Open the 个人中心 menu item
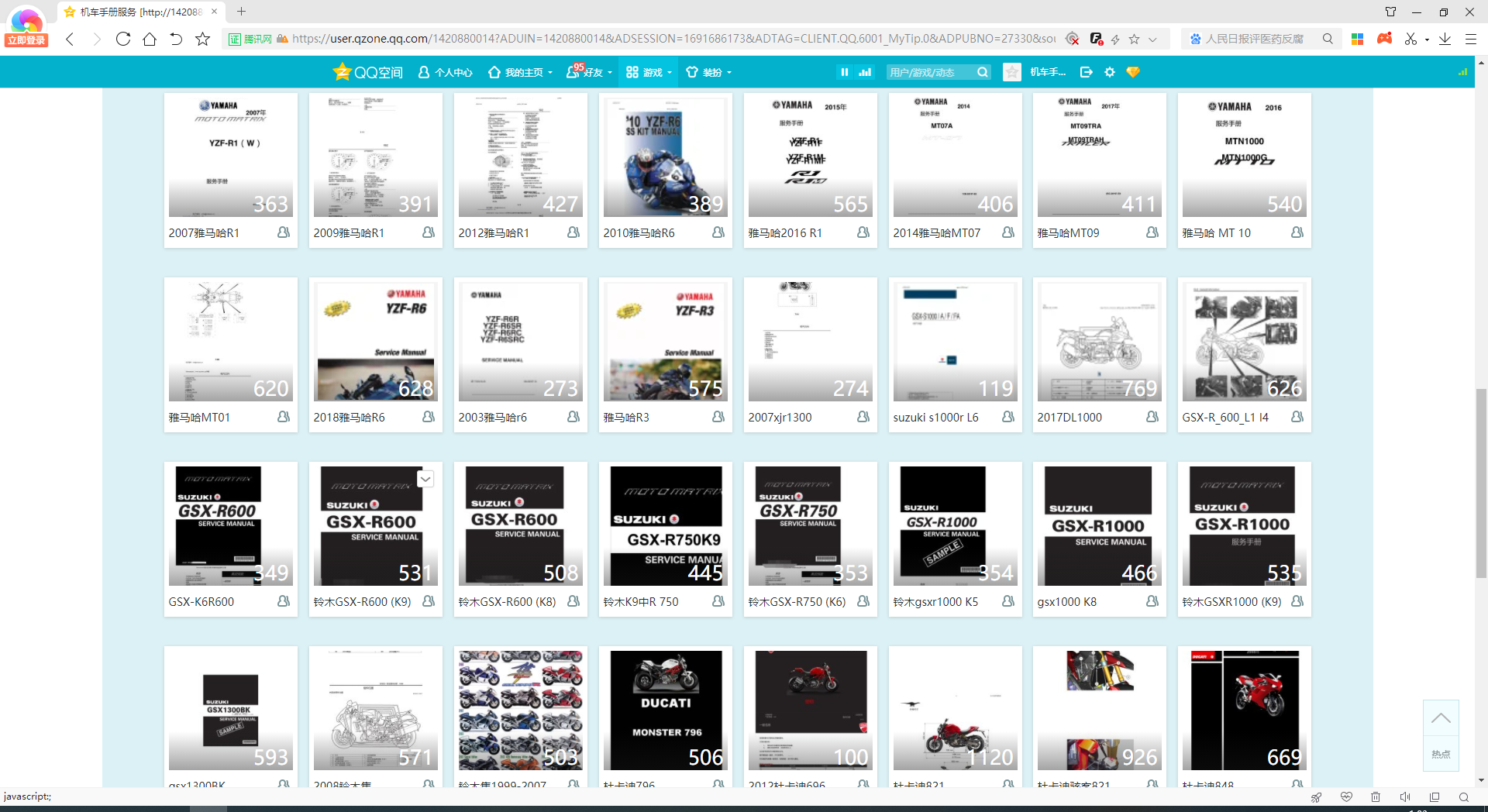This screenshot has height=812, width=1488. point(446,72)
